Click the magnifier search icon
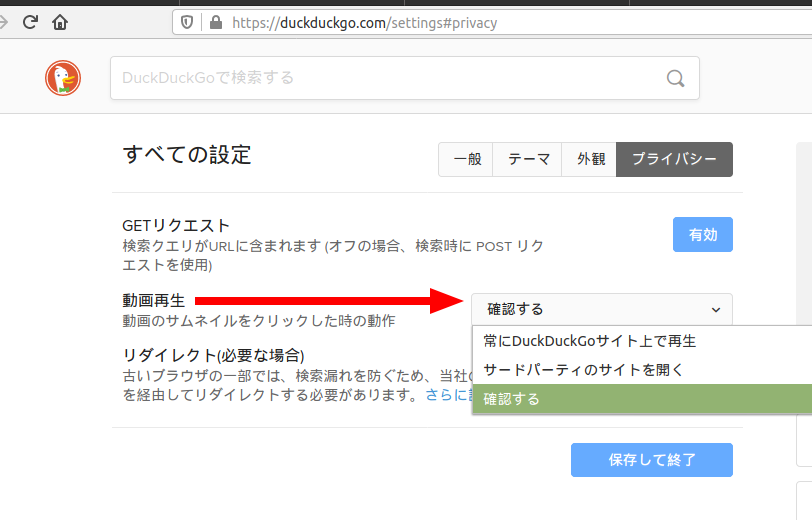This screenshot has height=520, width=812. tap(675, 78)
